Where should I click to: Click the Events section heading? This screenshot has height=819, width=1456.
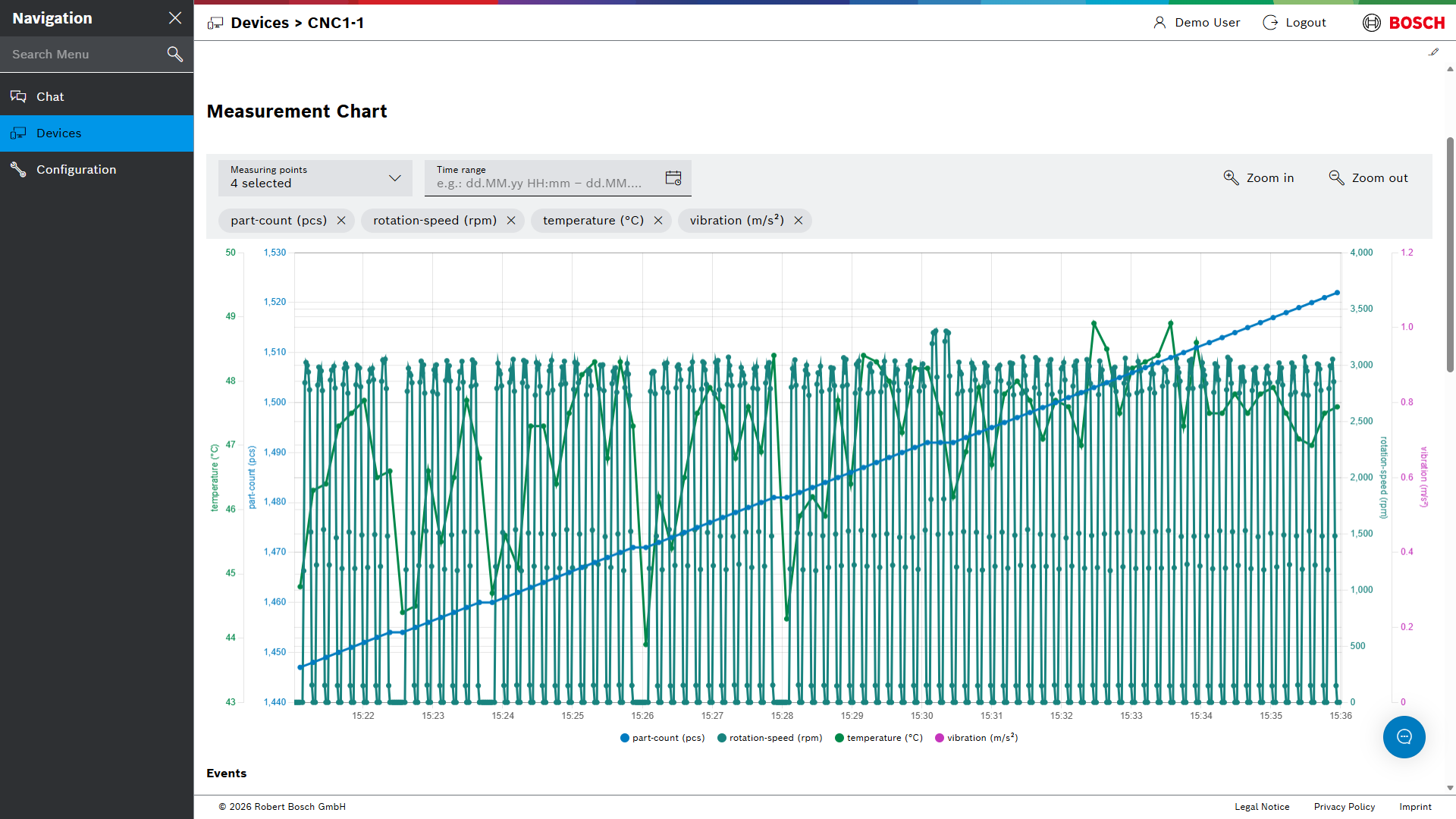(x=226, y=773)
